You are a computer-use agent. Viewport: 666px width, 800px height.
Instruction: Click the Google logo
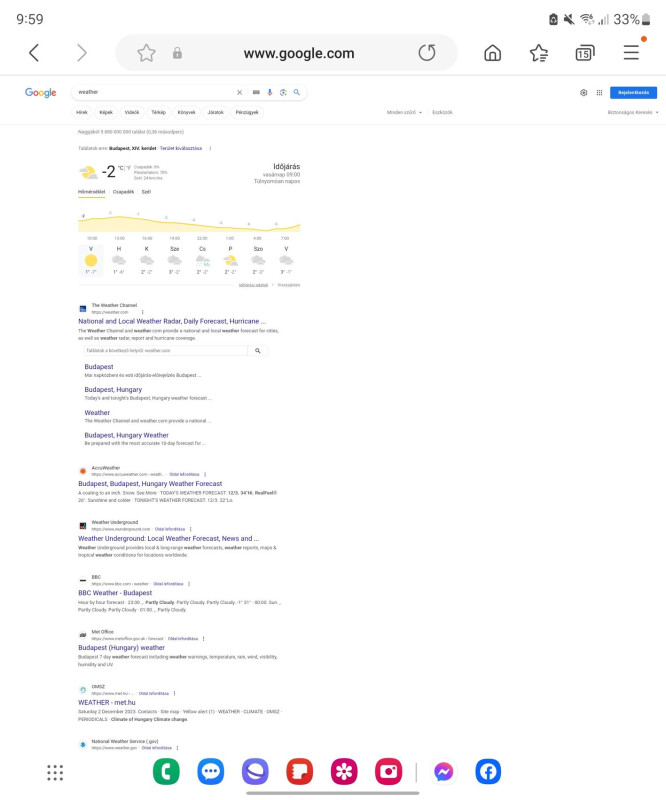pyautogui.click(x=40, y=92)
